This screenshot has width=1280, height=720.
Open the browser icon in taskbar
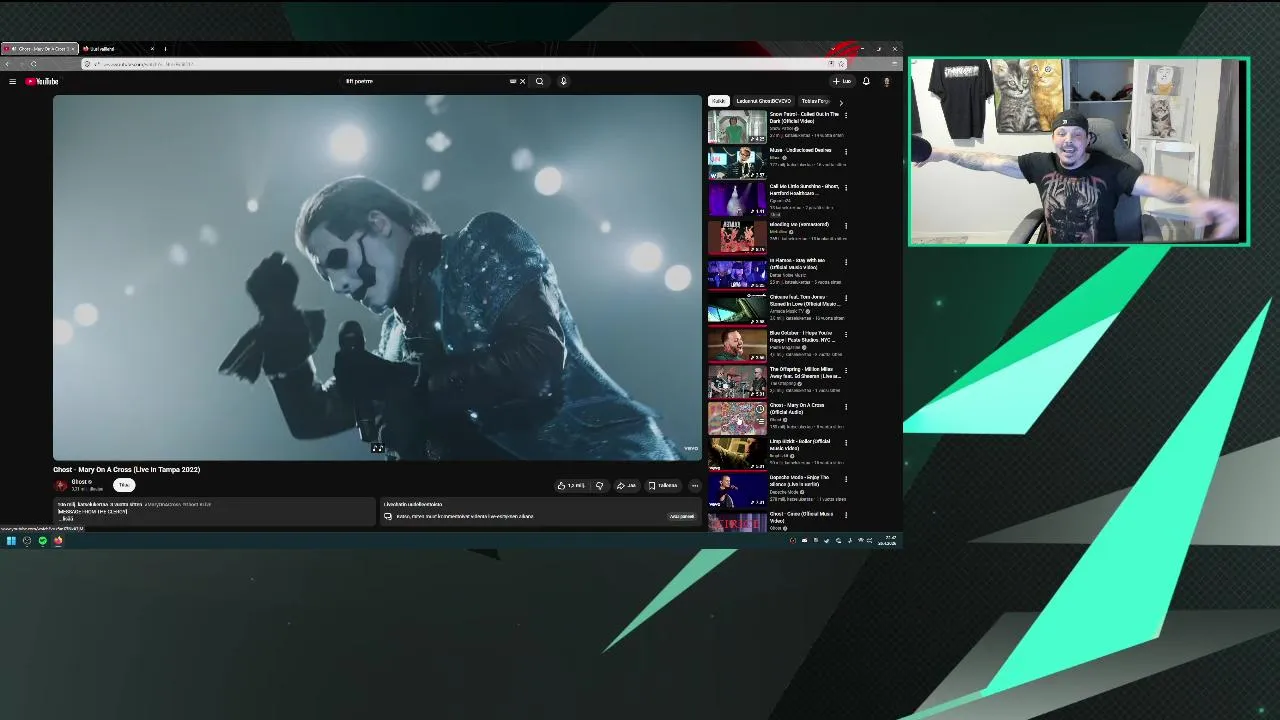(x=58, y=541)
